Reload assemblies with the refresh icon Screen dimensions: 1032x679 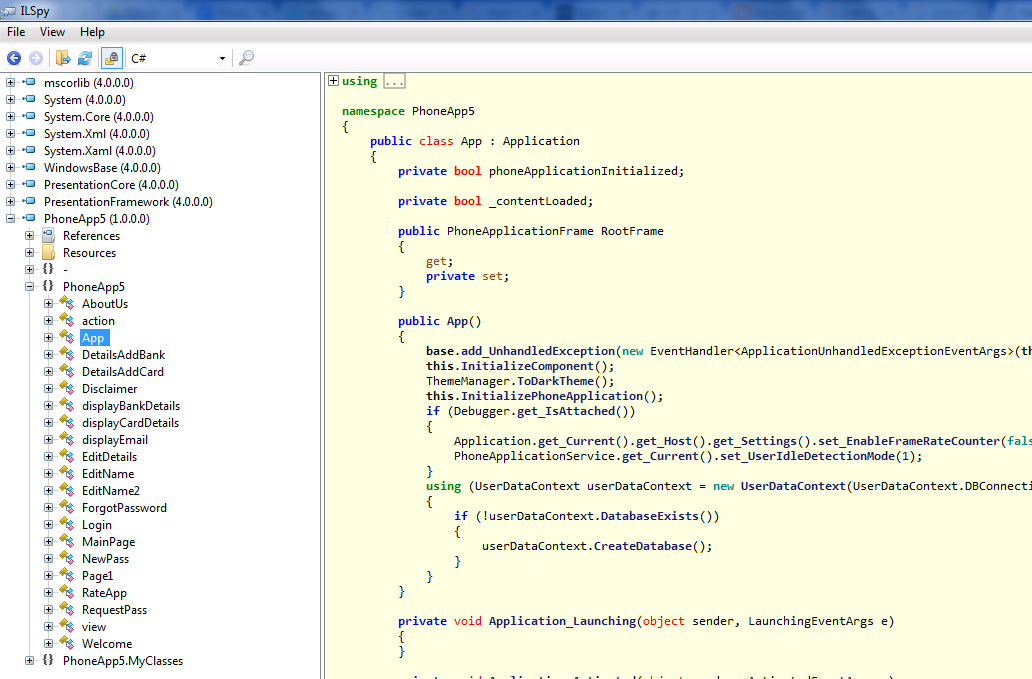[85, 58]
